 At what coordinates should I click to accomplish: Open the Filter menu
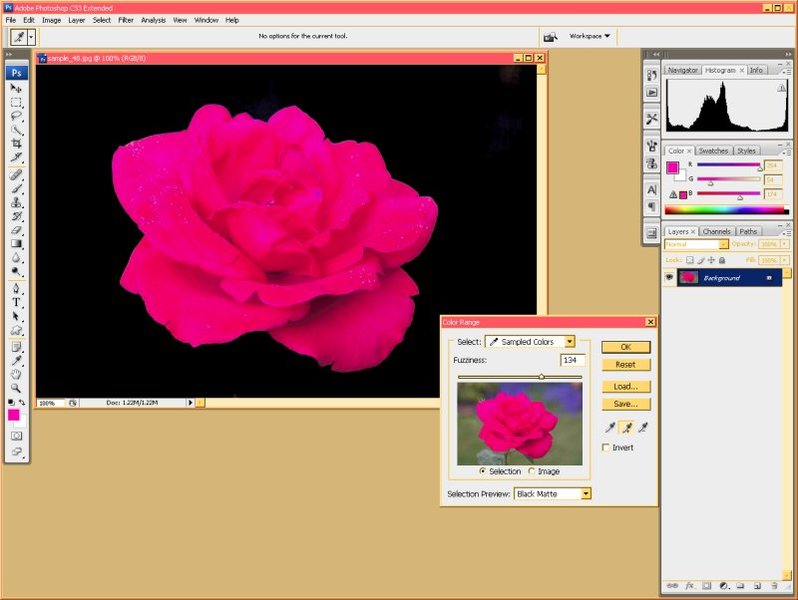pyautogui.click(x=126, y=20)
